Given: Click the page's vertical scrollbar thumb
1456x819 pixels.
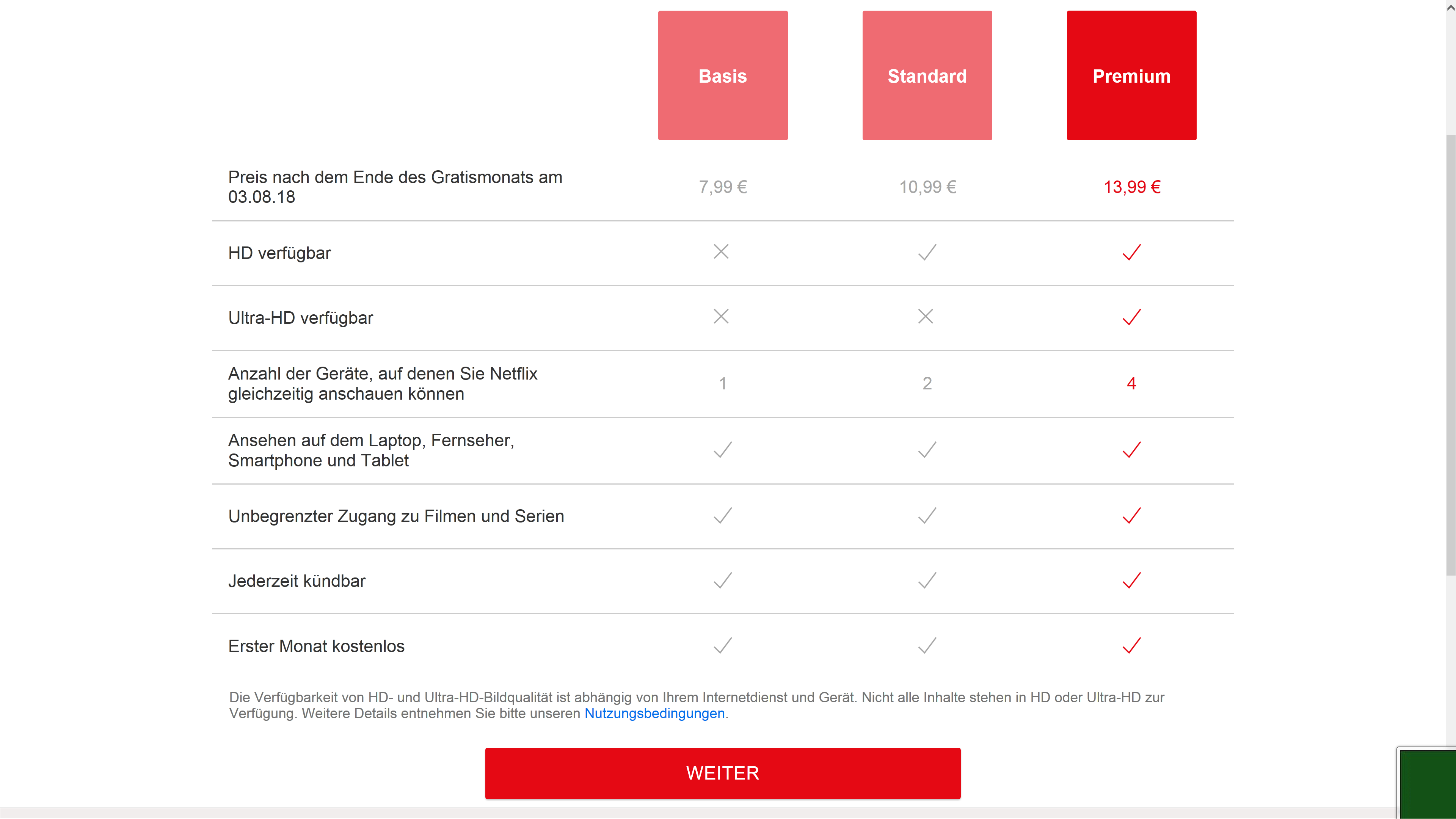Looking at the screenshot, I should pyautogui.click(x=1450, y=355).
